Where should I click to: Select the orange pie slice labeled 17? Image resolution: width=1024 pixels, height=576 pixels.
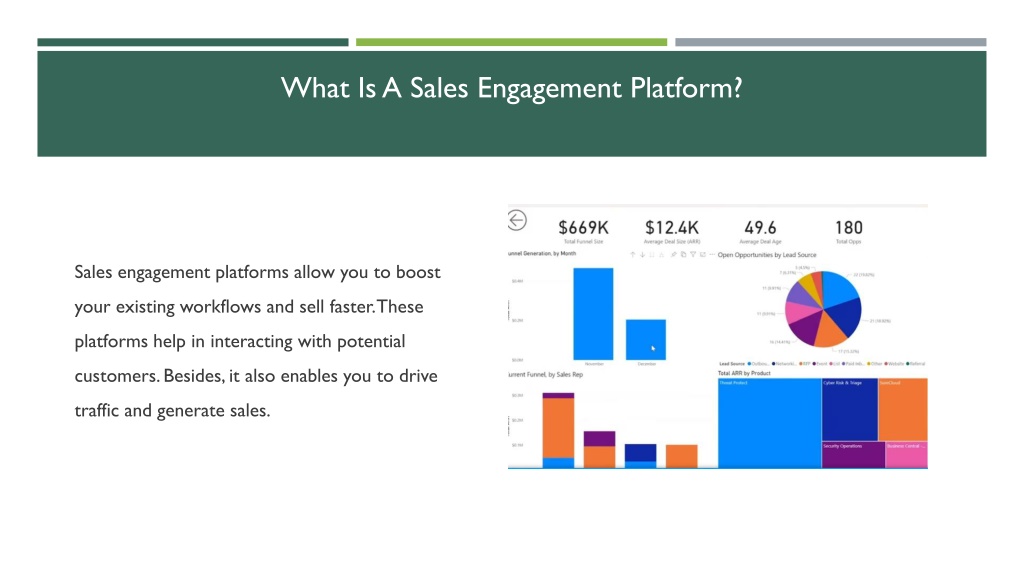[828, 333]
